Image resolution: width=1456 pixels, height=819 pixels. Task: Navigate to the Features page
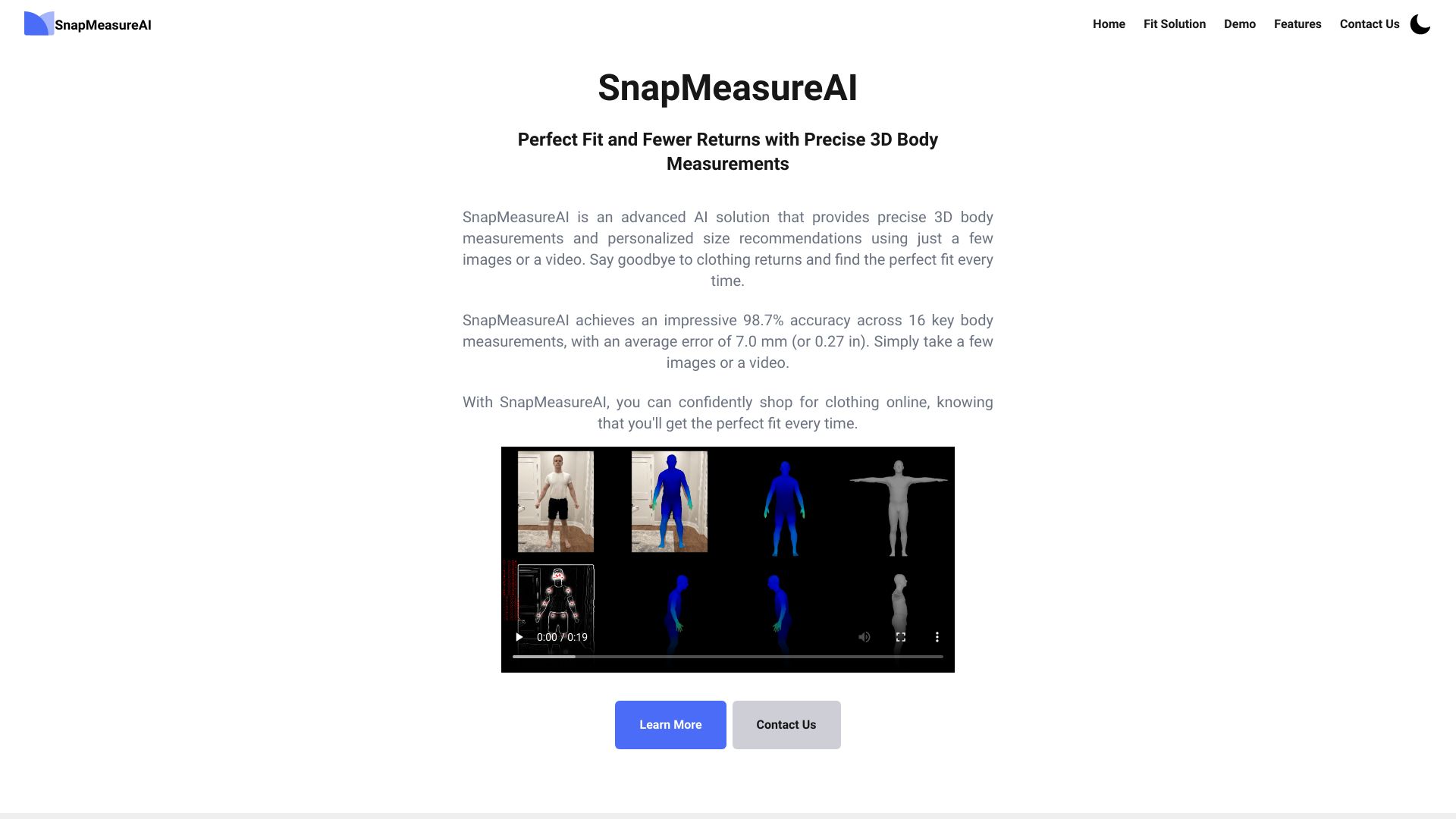point(1297,24)
